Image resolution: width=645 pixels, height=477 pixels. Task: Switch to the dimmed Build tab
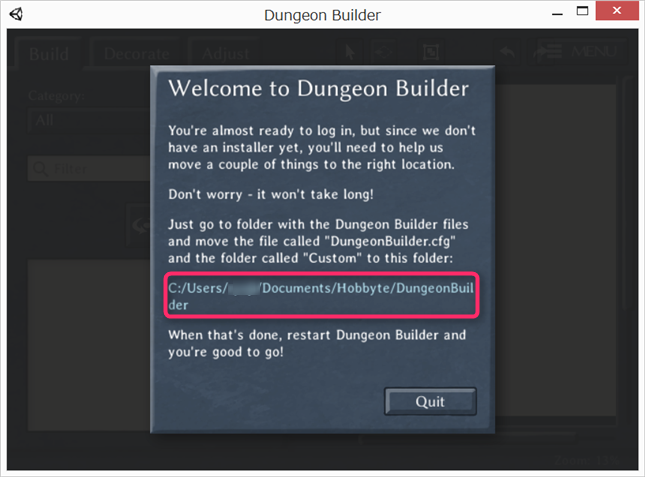[49, 54]
